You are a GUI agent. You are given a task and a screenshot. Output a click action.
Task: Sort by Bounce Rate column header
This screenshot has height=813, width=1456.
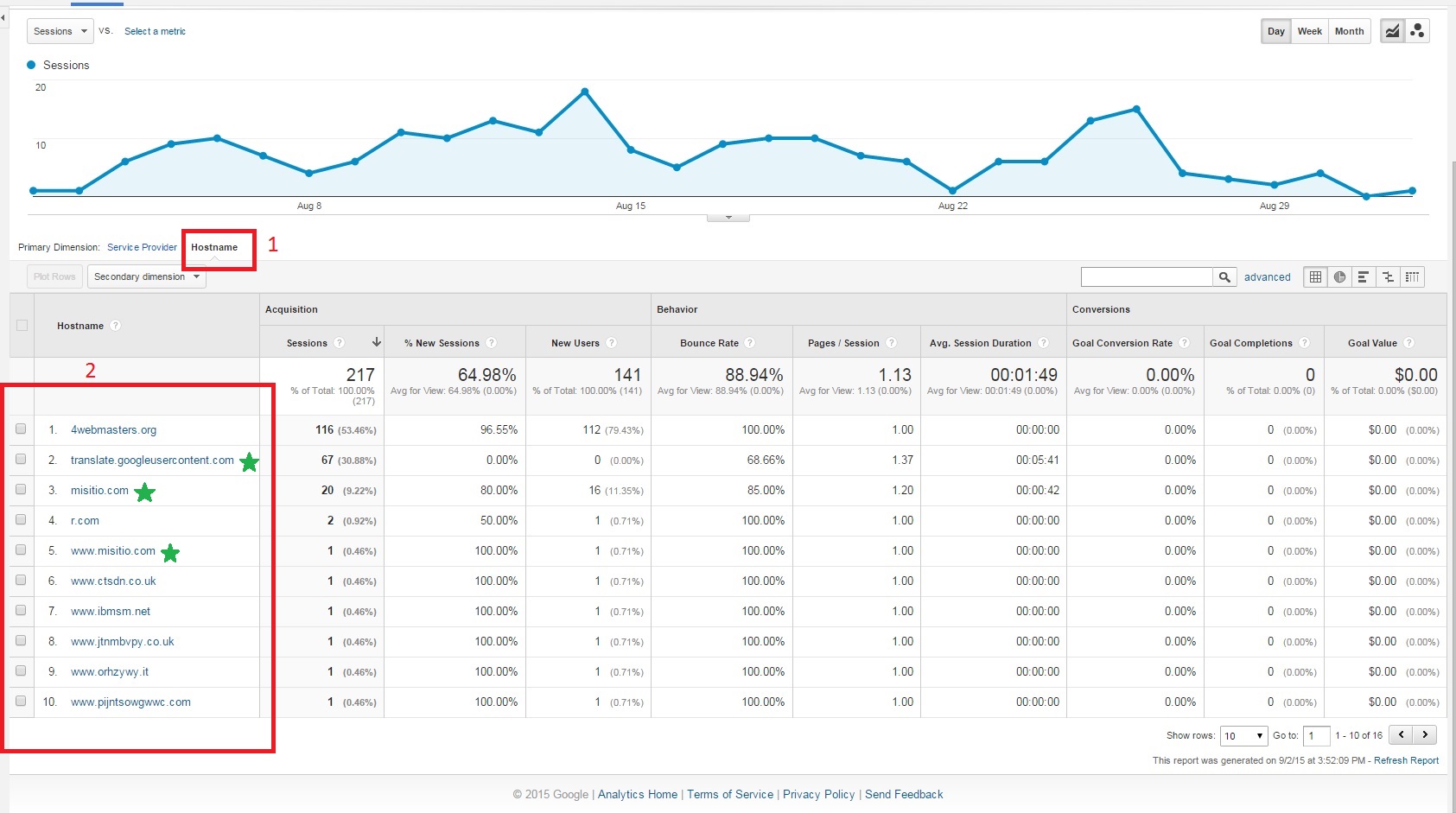tap(709, 343)
